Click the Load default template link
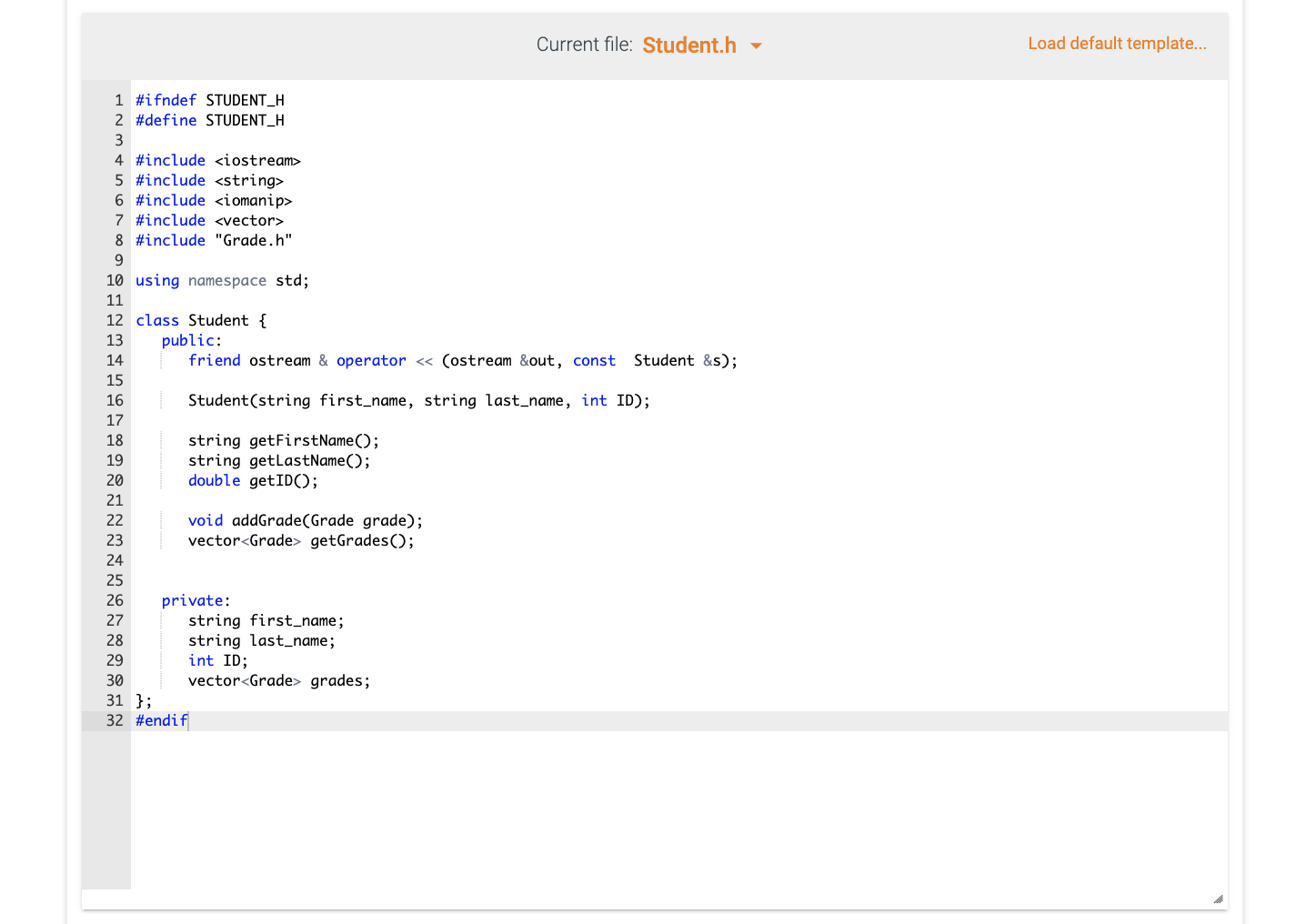The height and width of the screenshot is (924, 1306). click(1117, 43)
